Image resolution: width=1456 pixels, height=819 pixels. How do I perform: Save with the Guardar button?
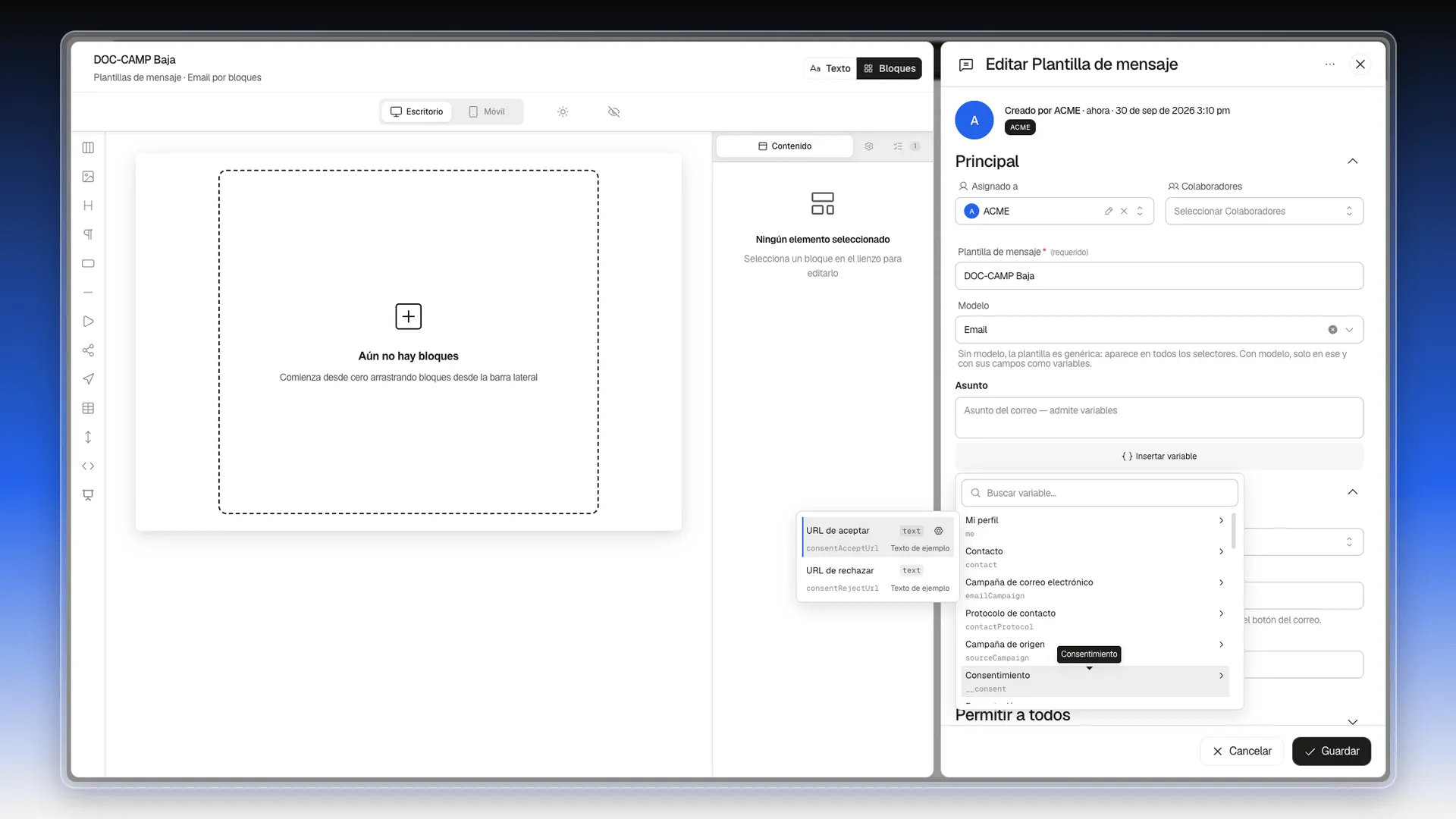(1332, 752)
